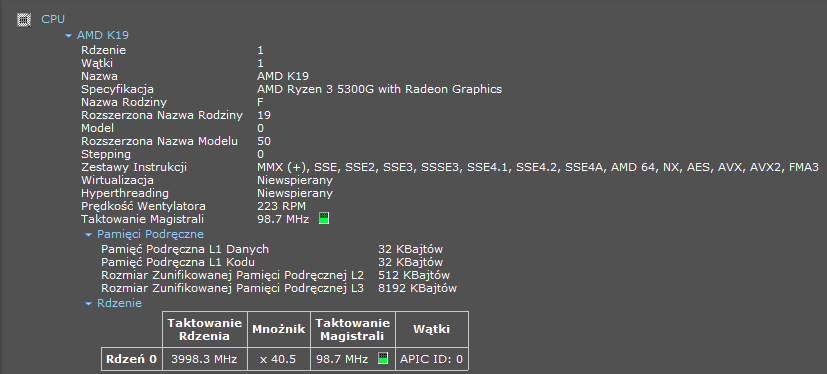Viewport: 827px width, 374px height.
Task: Click Rozszerzona Nazwa Rodziny value 19
Action: [x=264, y=115]
